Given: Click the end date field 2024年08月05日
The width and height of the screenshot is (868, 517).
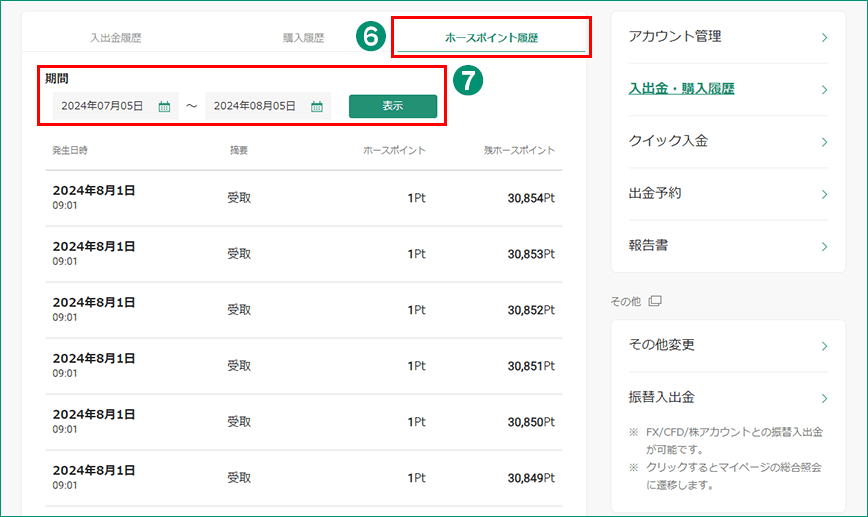Looking at the screenshot, I should tap(268, 106).
